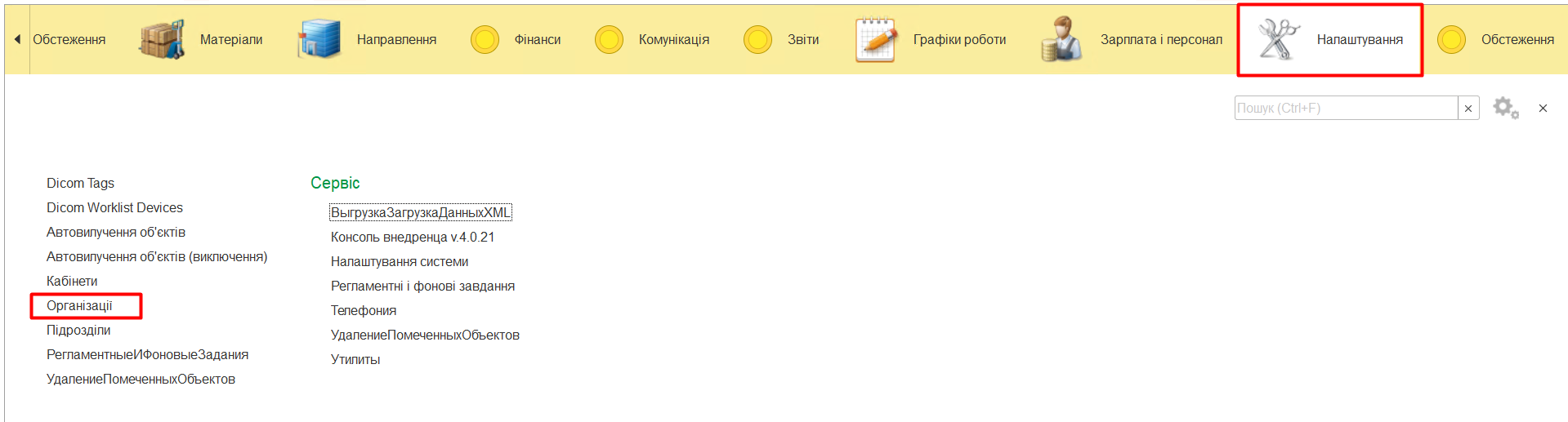Switch to the Звіти section

pos(802,40)
